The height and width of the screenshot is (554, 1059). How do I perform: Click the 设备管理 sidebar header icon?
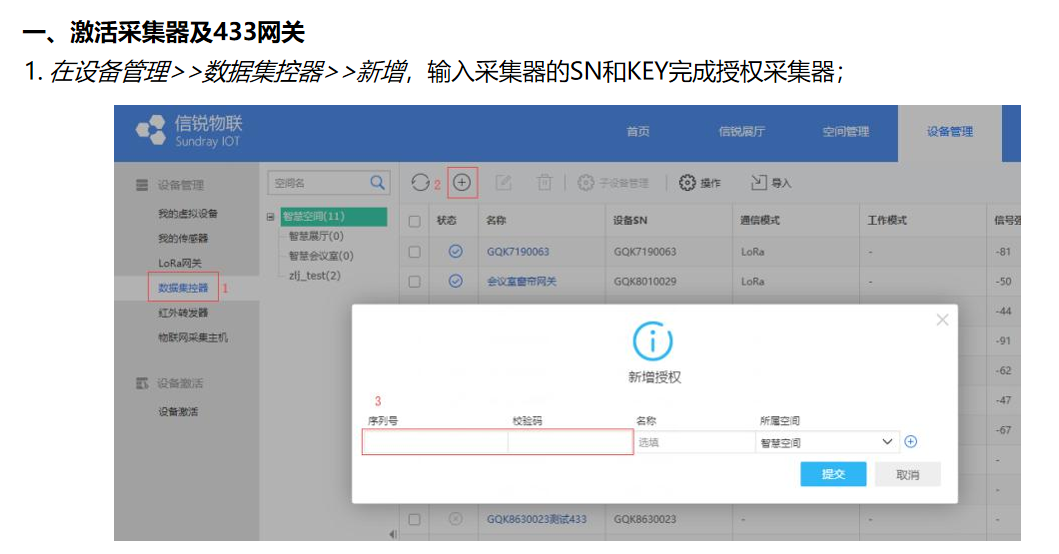pyautogui.click(x=142, y=184)
